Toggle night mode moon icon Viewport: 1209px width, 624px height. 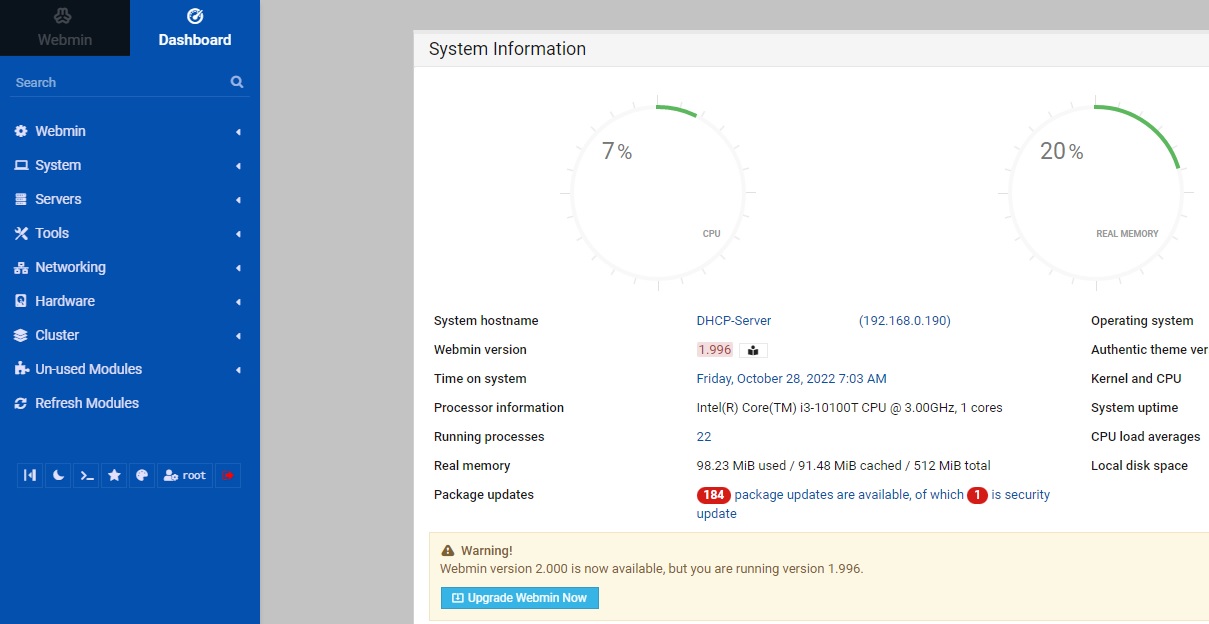point(58,476)
